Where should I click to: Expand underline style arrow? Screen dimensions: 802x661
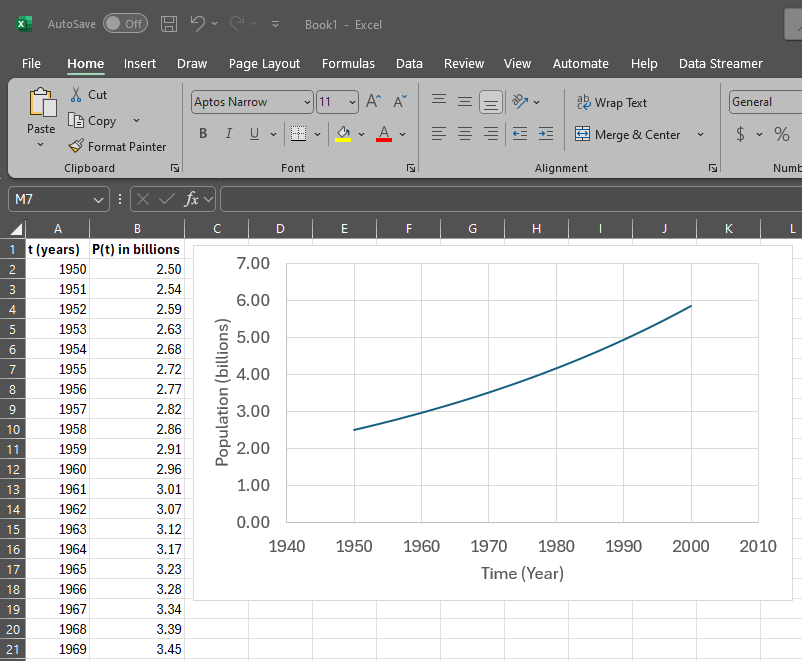[273, 134]
